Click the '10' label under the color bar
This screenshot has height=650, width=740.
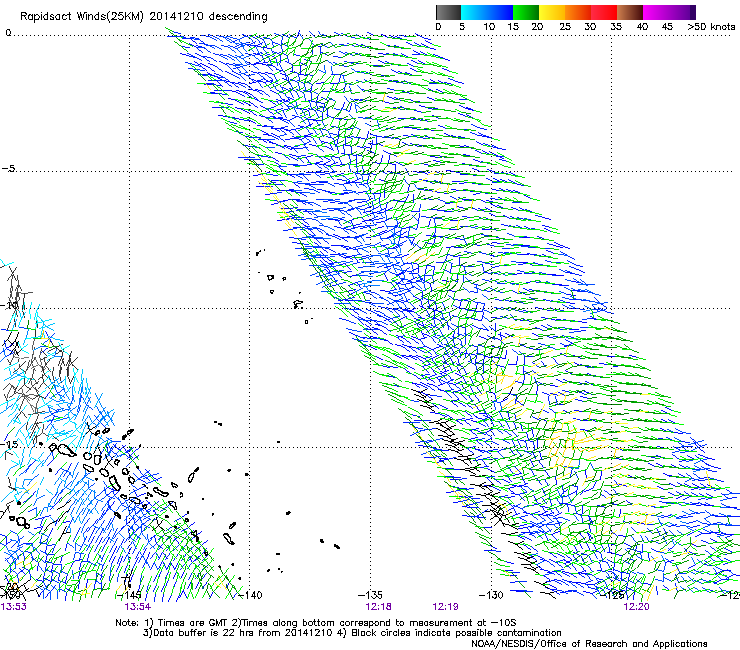point(489,27)
